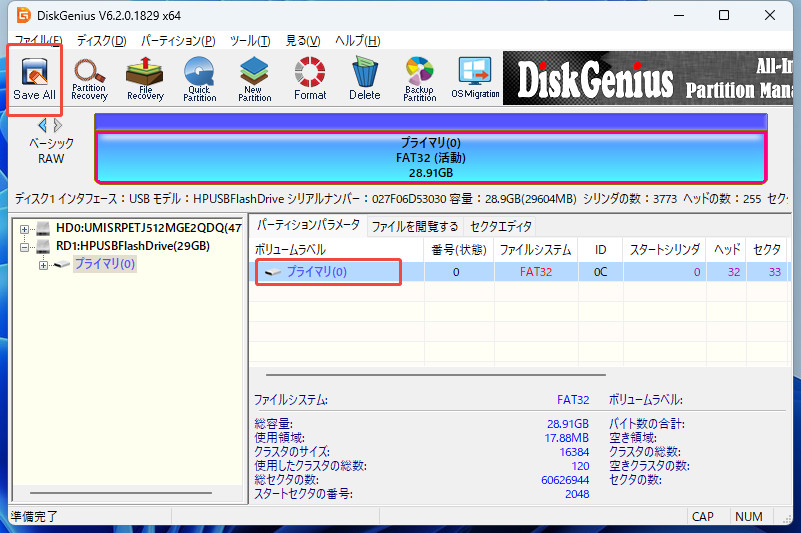
Task: Open the ツール(T) menu
Action: point(250,40)
